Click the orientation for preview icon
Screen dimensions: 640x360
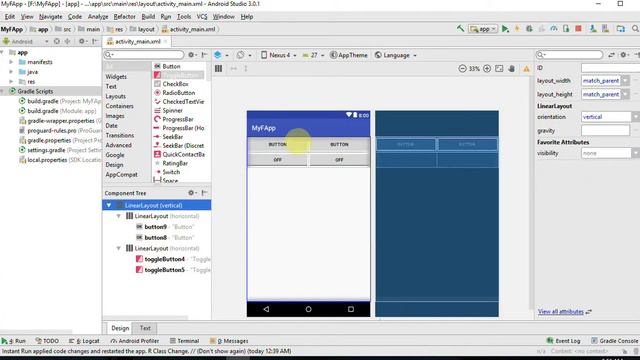click(x=240, y=55)
